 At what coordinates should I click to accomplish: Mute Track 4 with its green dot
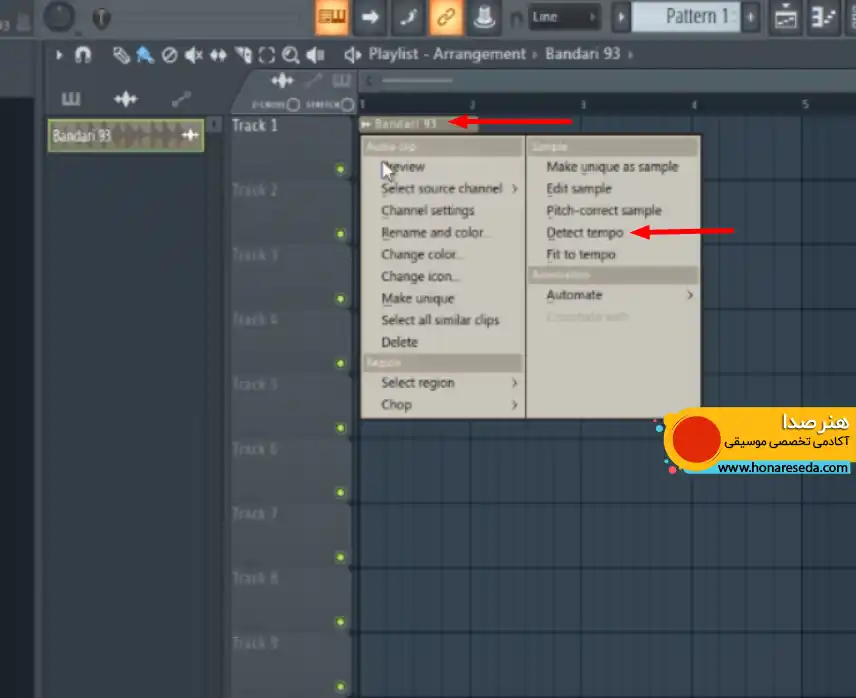[341, 363]
